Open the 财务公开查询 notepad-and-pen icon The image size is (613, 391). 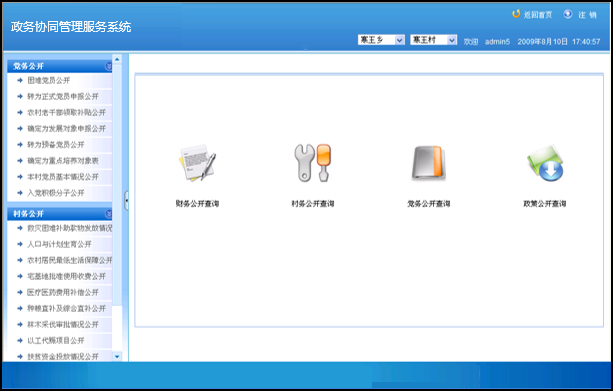[x=197, y=163]
